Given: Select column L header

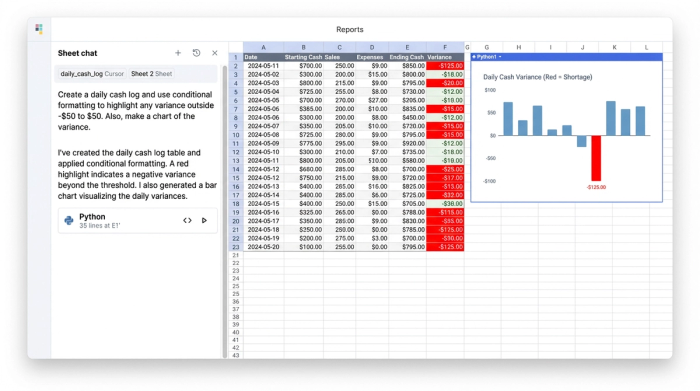Looking at the screenshot, I should [646, 47].
